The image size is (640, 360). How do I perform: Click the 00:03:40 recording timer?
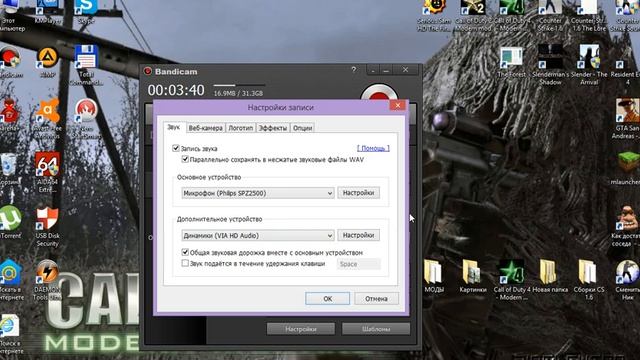[176, 90]
